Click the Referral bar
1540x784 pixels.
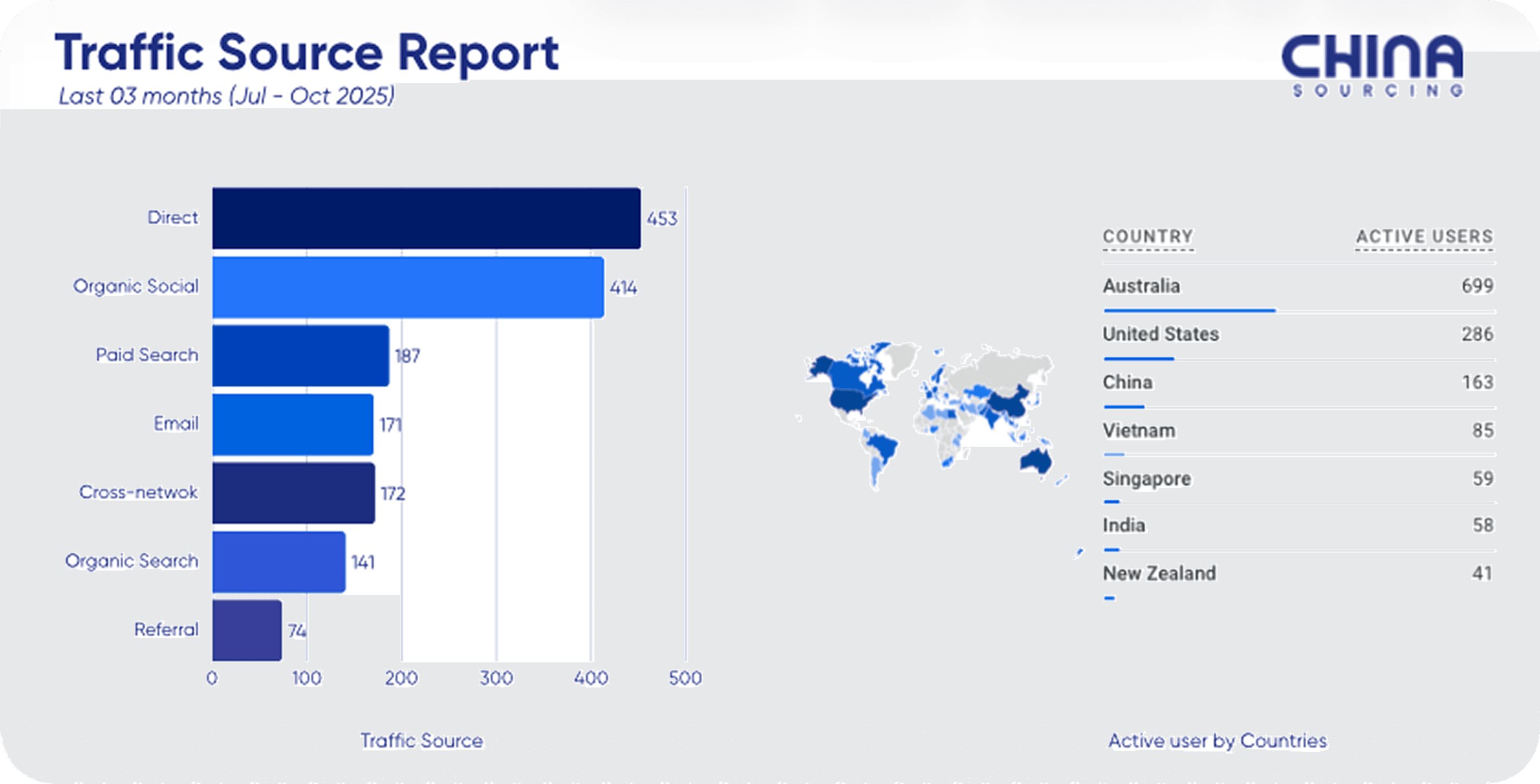(x=247, y=630)
